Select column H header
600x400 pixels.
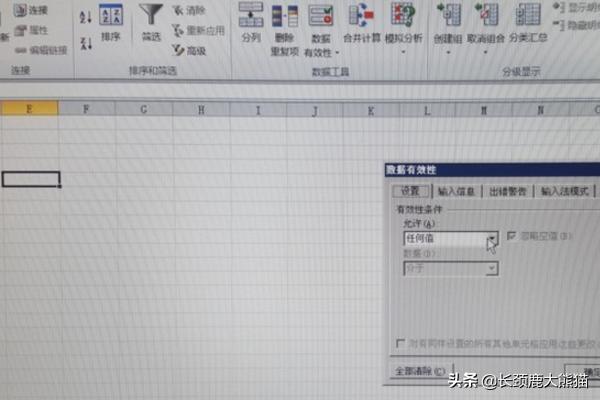(x=201, y=110)
